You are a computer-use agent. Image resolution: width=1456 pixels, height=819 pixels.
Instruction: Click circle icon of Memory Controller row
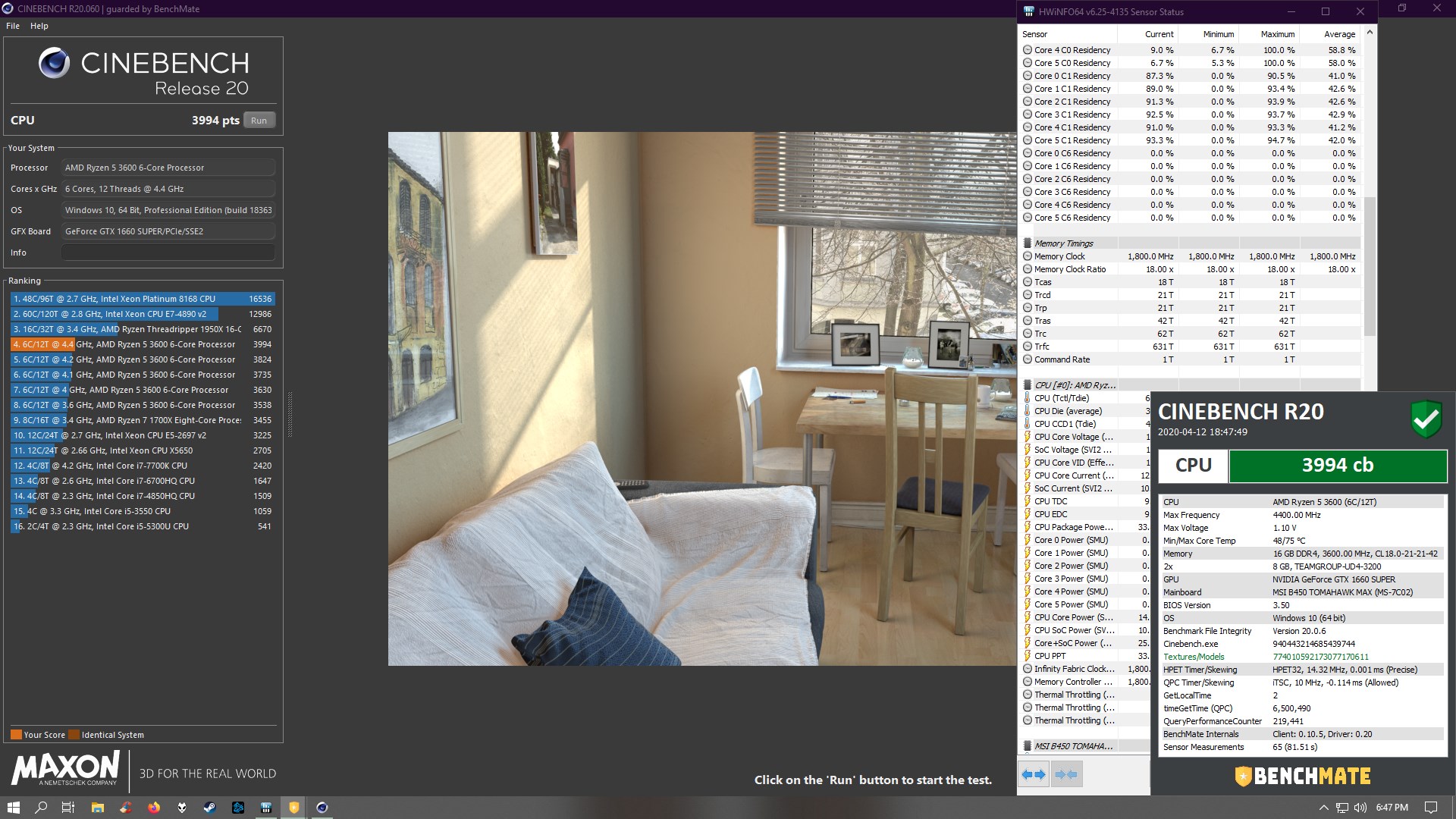(x=1028, y=682)
